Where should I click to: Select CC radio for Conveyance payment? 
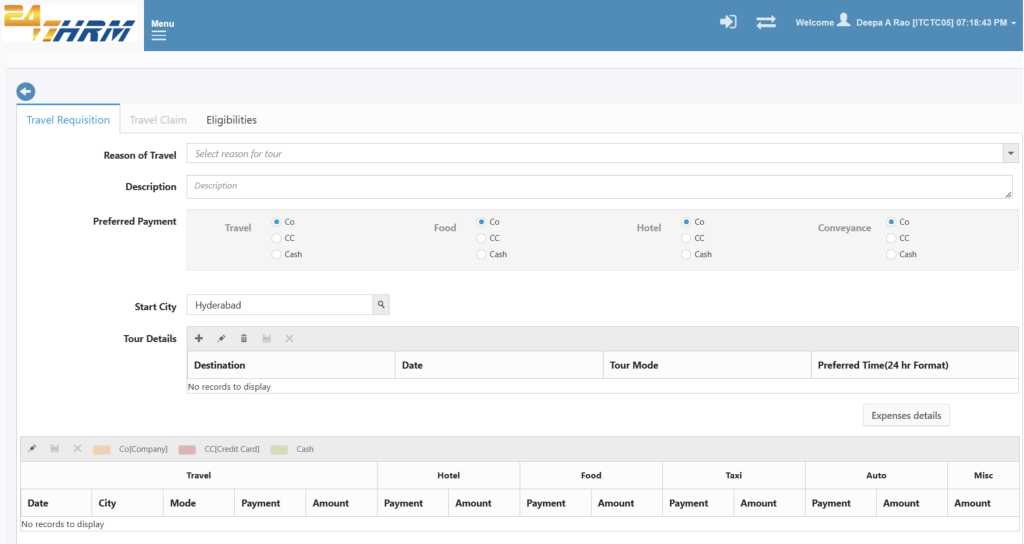[891, 238]
